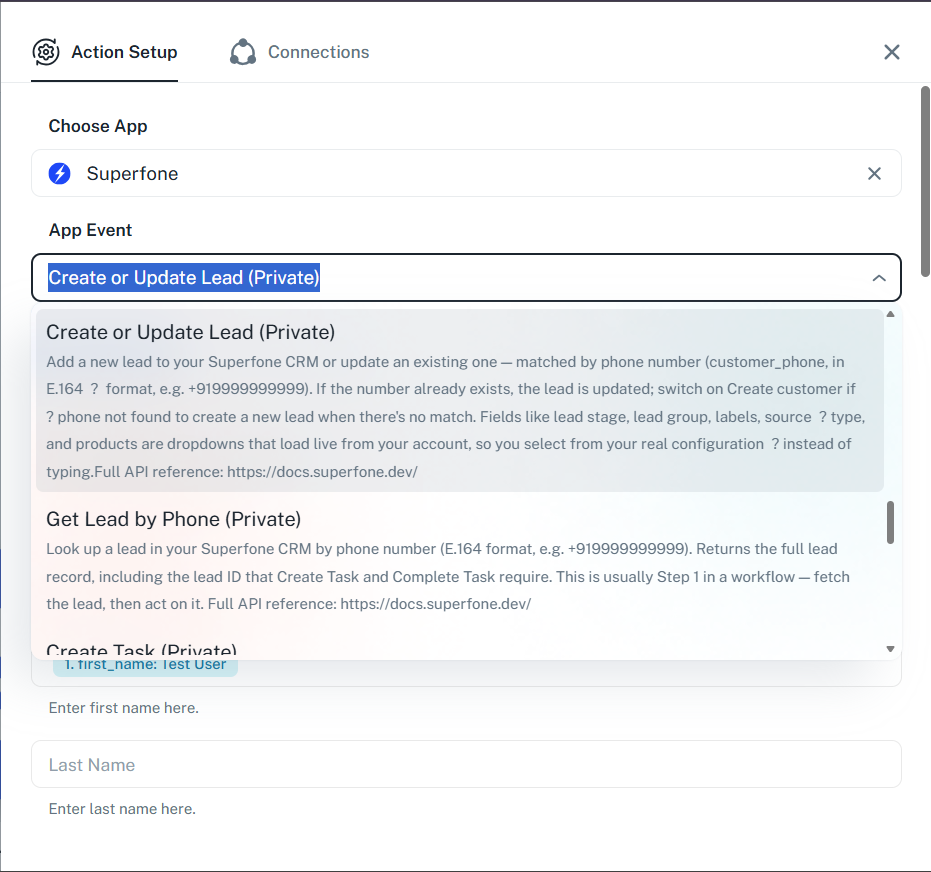Viewport: 931px width, 872px height.
Task: Click the "Enter last name here." hint
Action: coord(122,808)
